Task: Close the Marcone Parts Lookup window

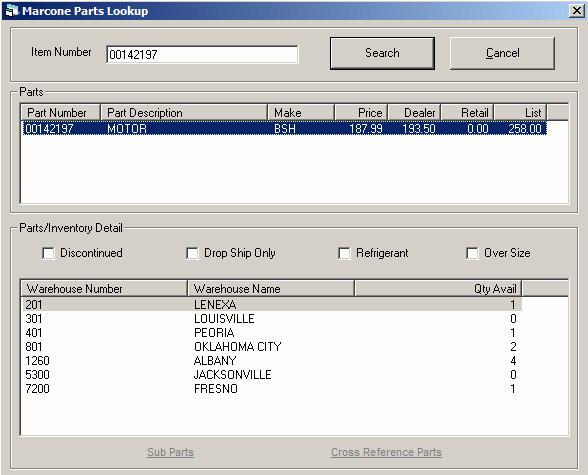Action: [576, 10]
